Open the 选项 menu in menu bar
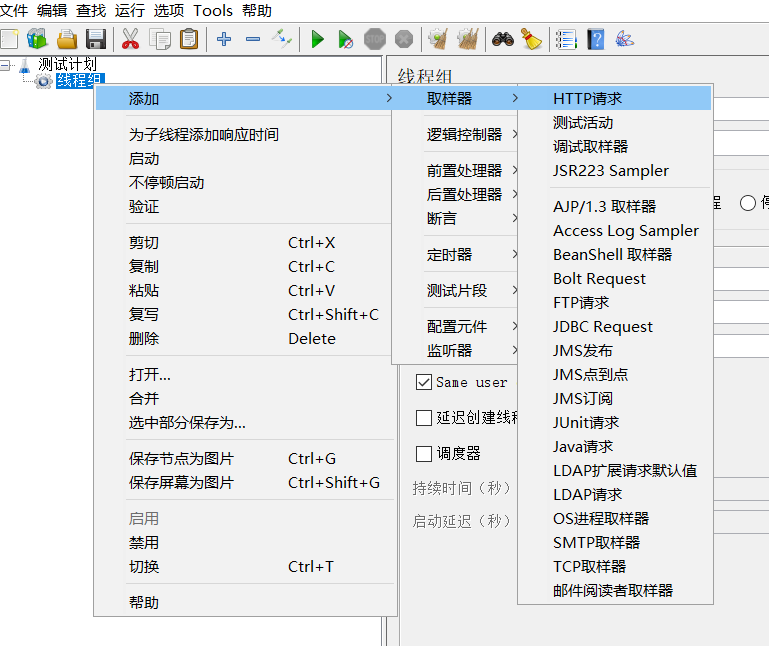This screenshot has height=646, width=769. (169, 11)
